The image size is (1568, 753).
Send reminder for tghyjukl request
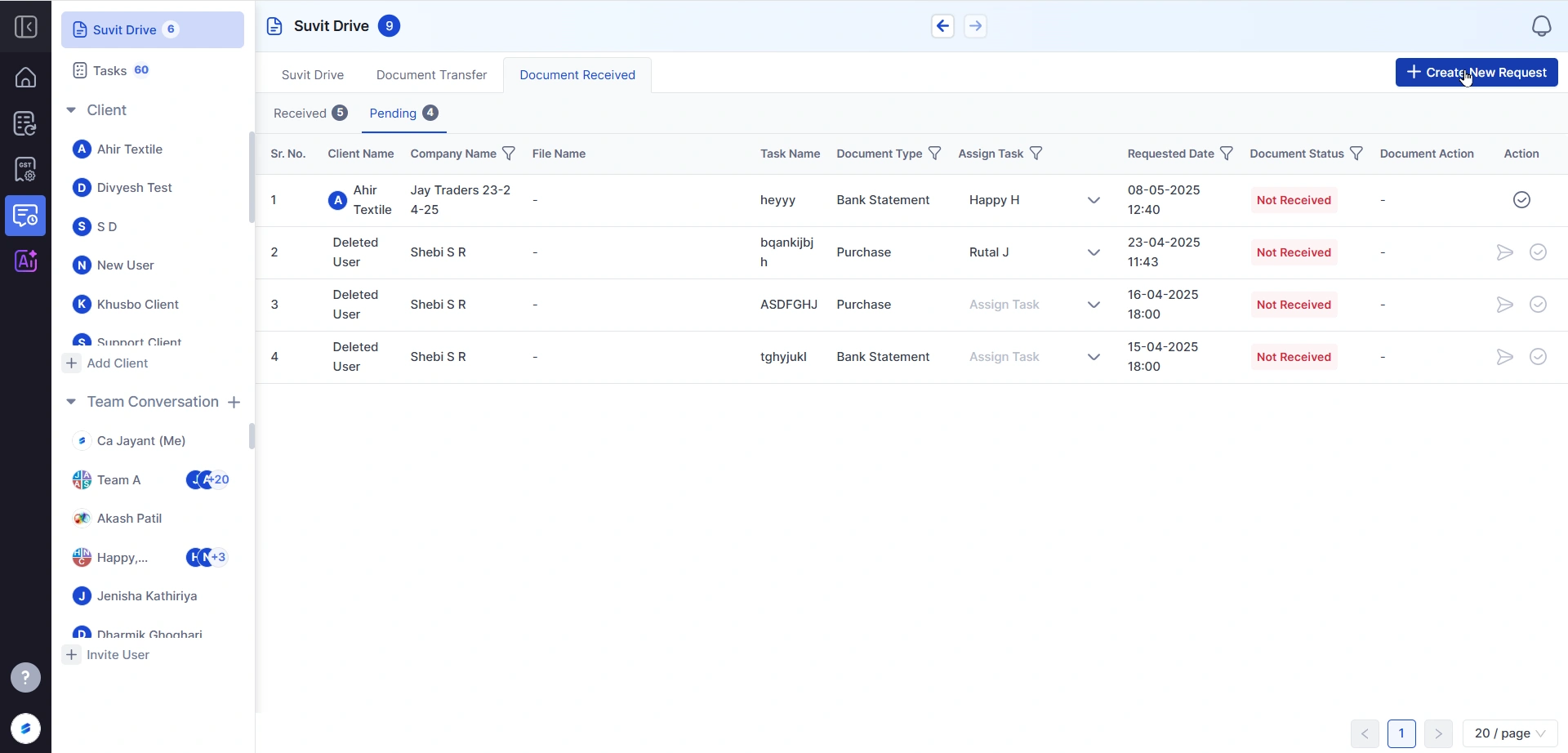click(1504, 357)
